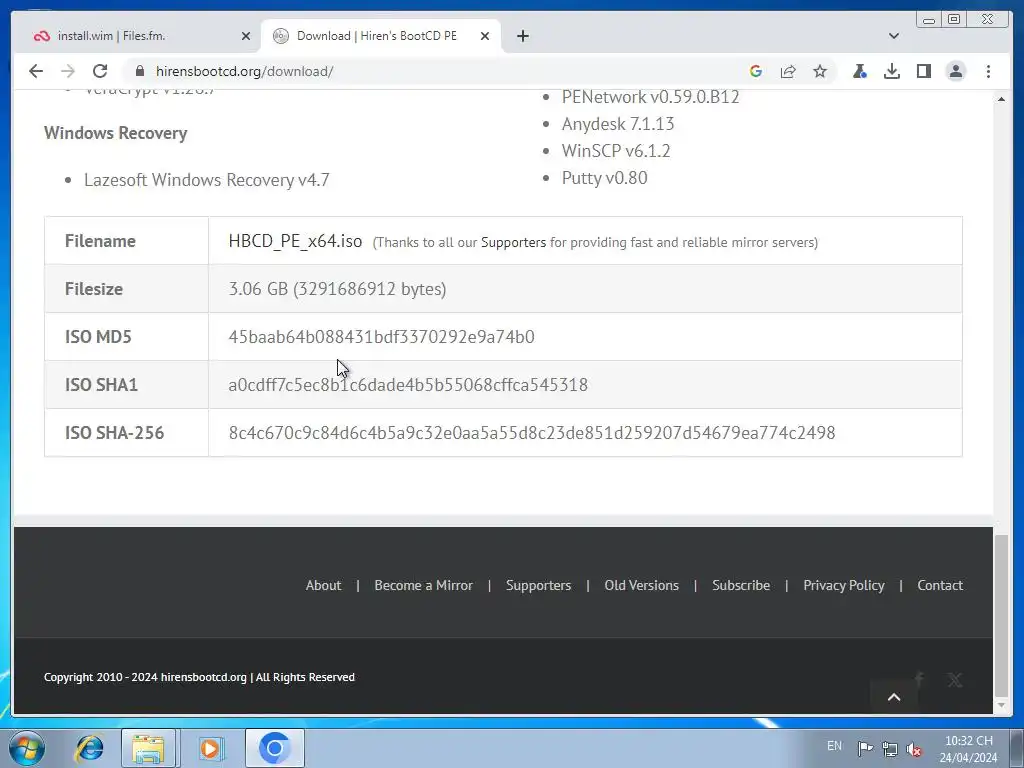The width and height of the screenshot is (1024, 768).
Task: Click the ISO SHA-256 hash value
Action: coord(532,432)
